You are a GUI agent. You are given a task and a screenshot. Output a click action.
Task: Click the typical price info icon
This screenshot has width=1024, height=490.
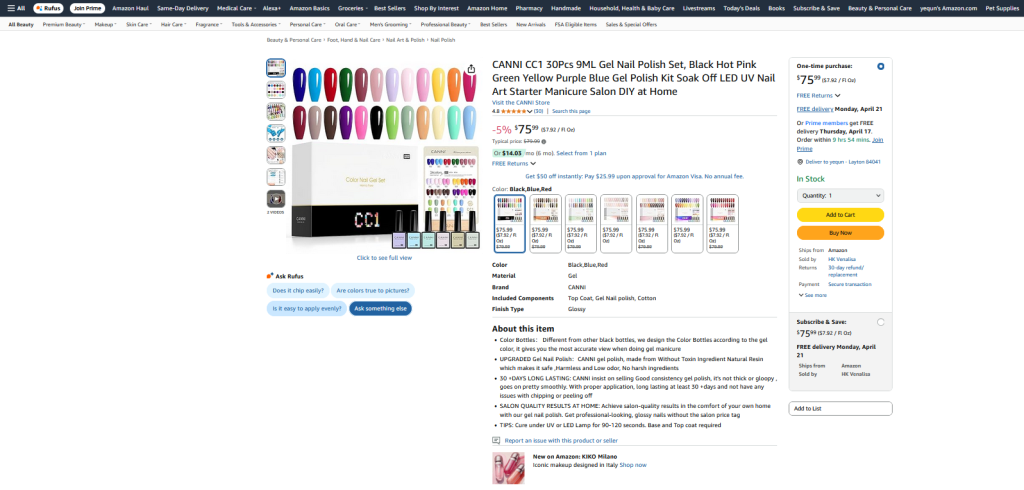pyautogui.click(x=544, y=141)
